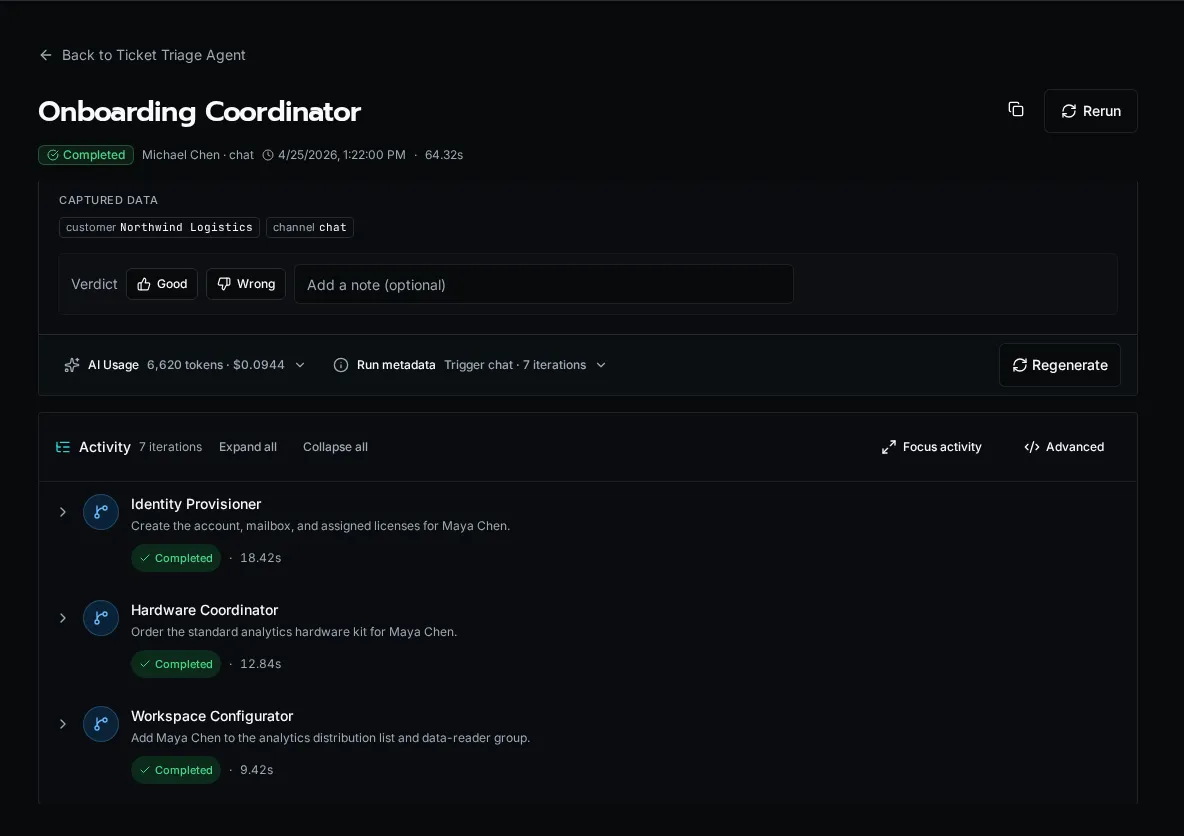The width and height of the screenshot is (1184, 836).
Task: Select the 18.42s duration text
Action: pos(261,558)
